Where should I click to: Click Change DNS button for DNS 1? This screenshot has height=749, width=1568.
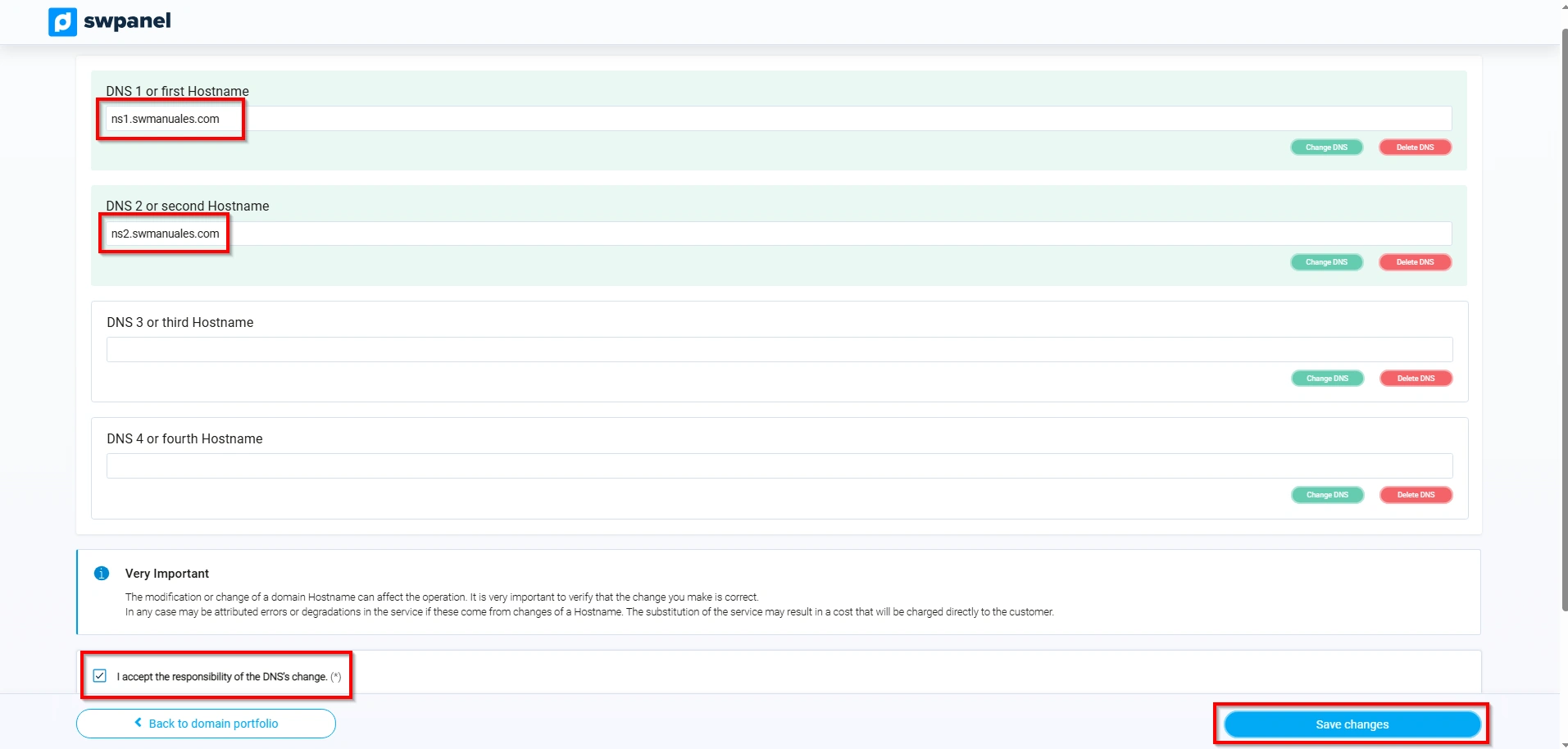tap(1327, 148)
